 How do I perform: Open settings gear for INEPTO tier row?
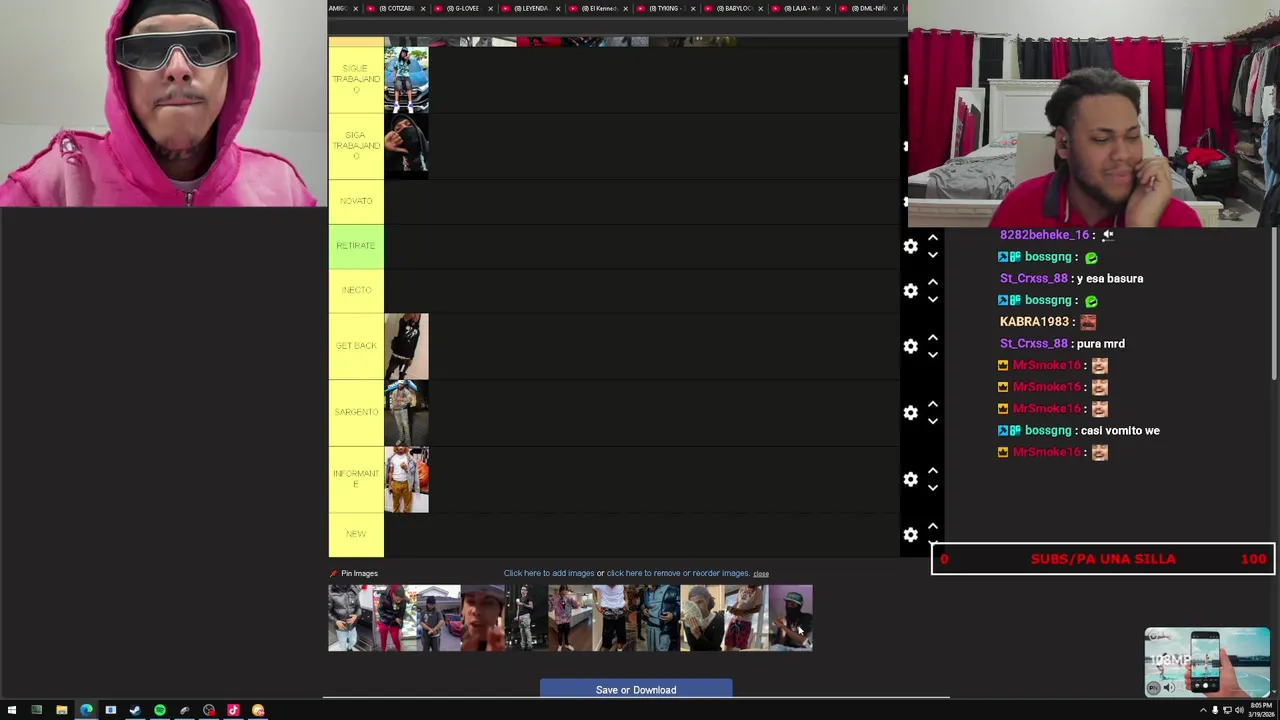(x=910, y=290)
